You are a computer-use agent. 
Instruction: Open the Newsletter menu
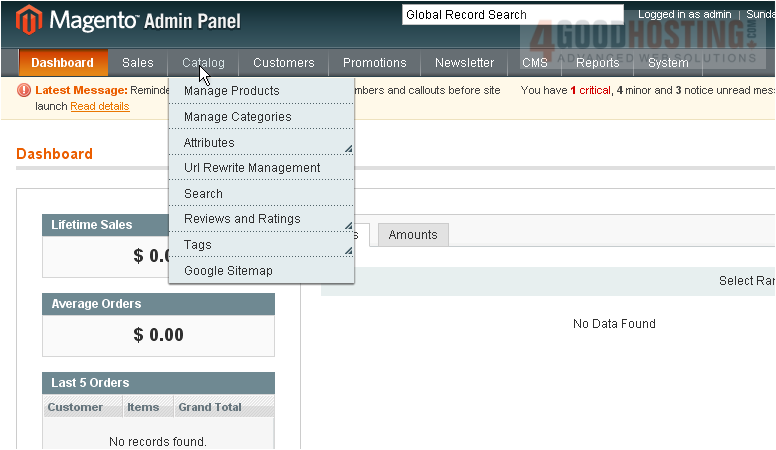coord(464,63)
